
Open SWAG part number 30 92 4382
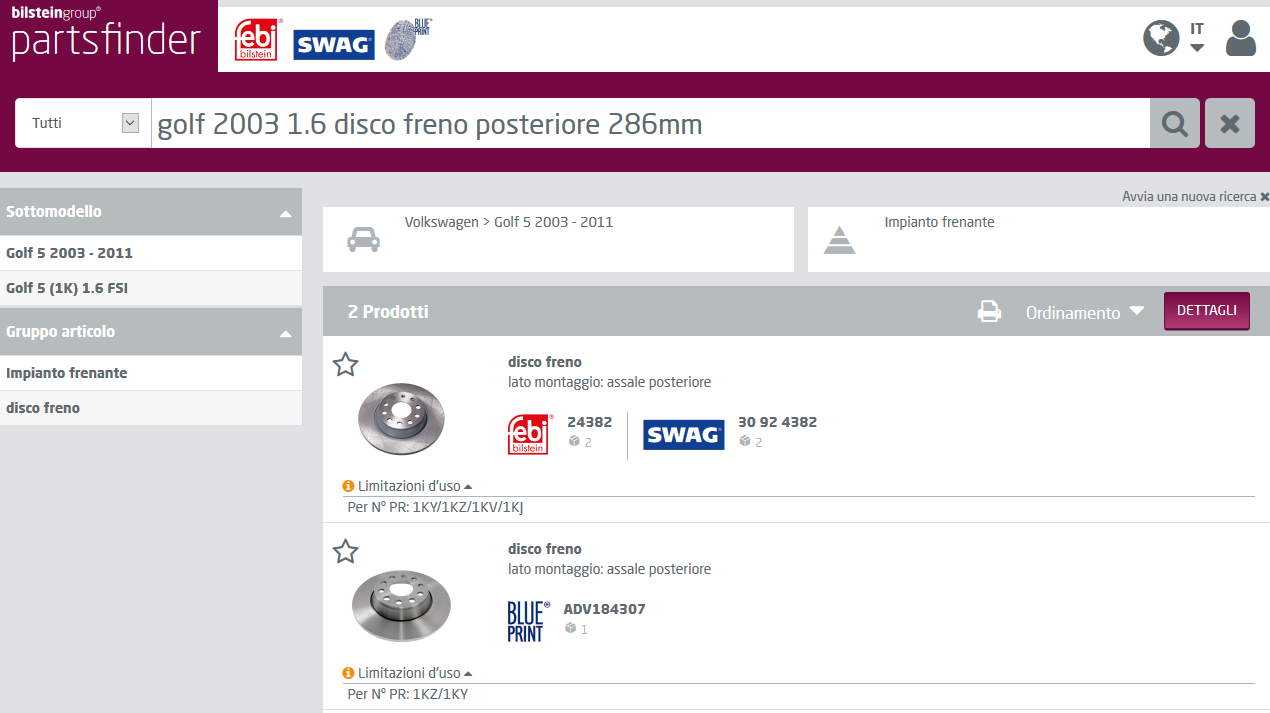pyautogui.click(x=777, y=422)
